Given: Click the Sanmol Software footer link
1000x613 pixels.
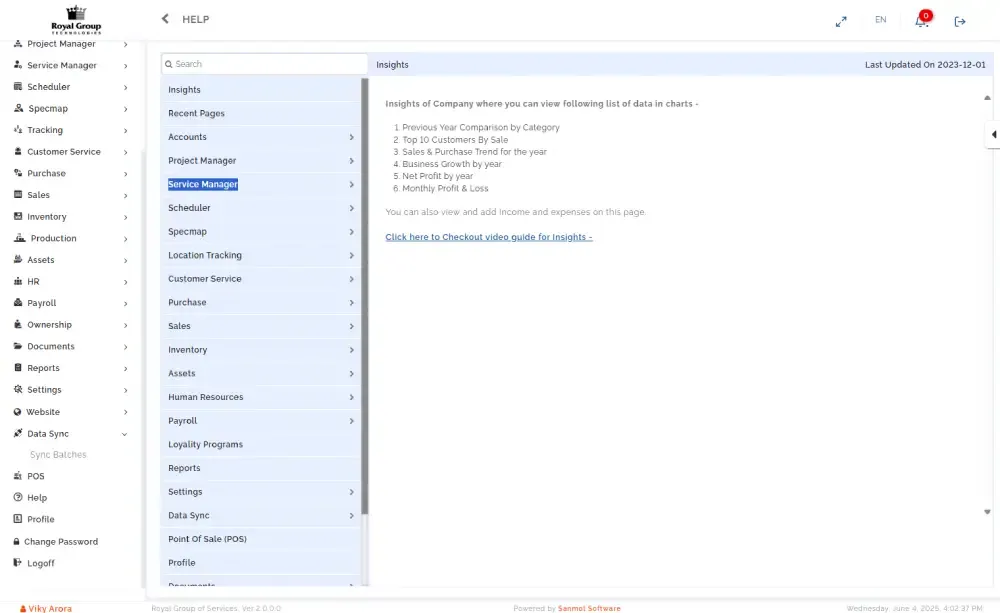Looking at the screenshot, I should tap(589, 608).
